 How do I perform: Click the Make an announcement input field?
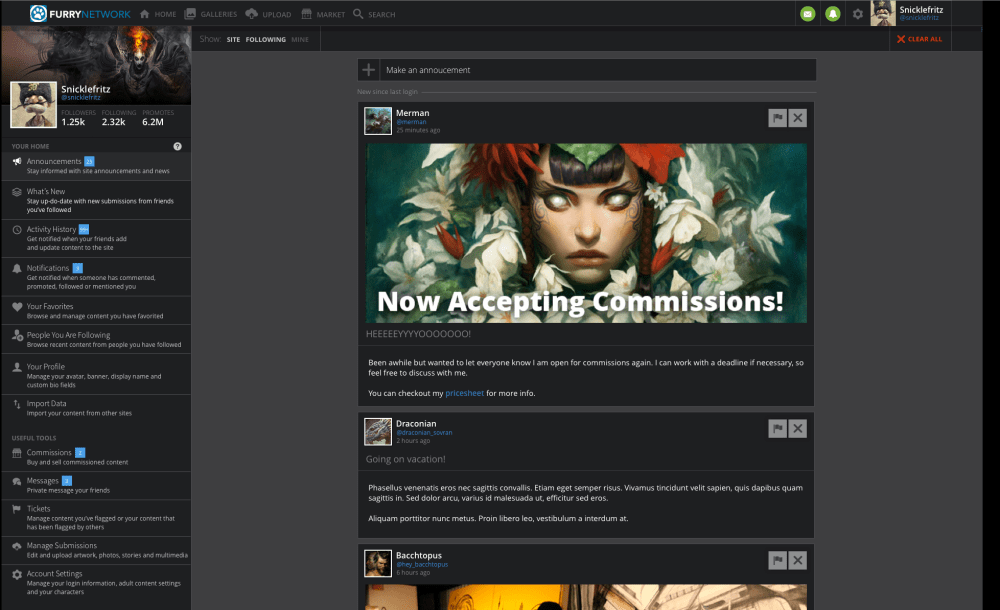[590, 69]
